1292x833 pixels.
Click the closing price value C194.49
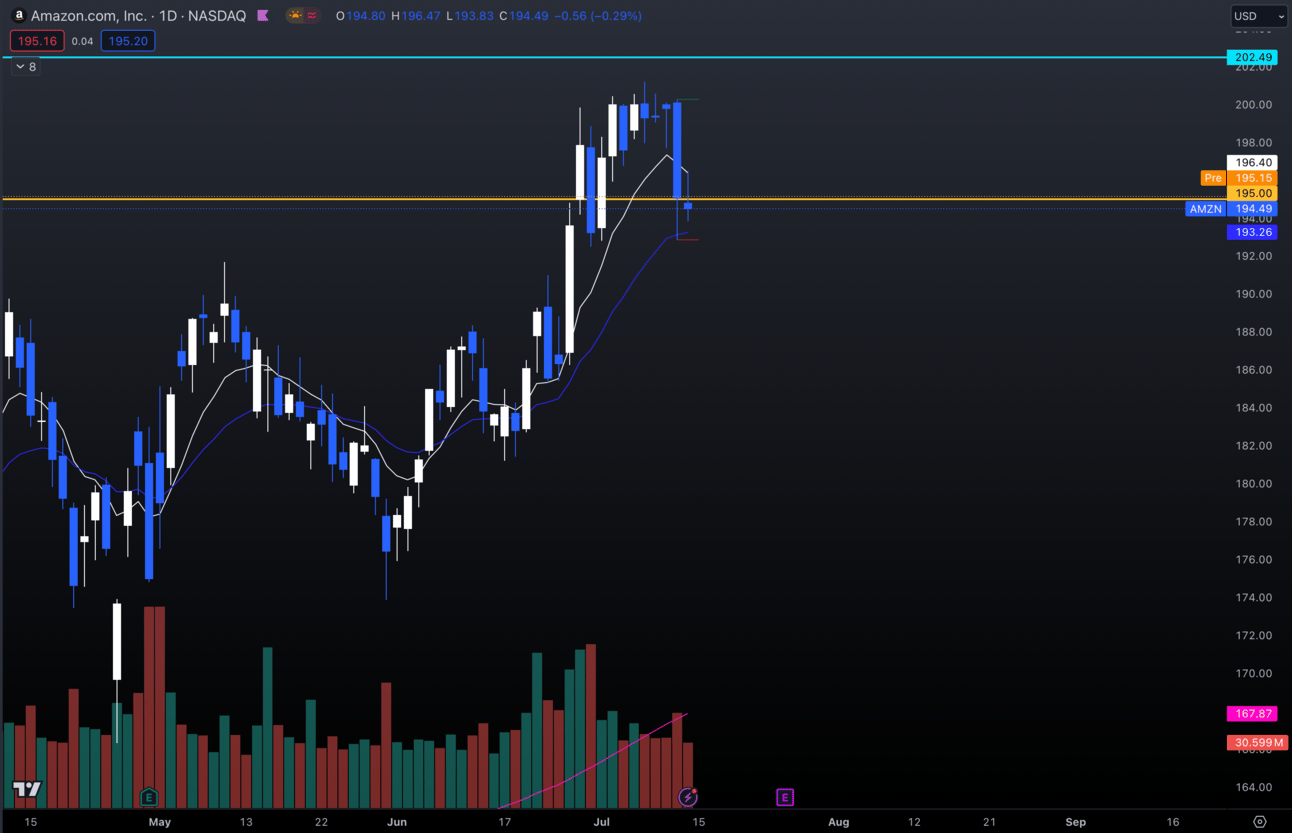click(524, 16)
